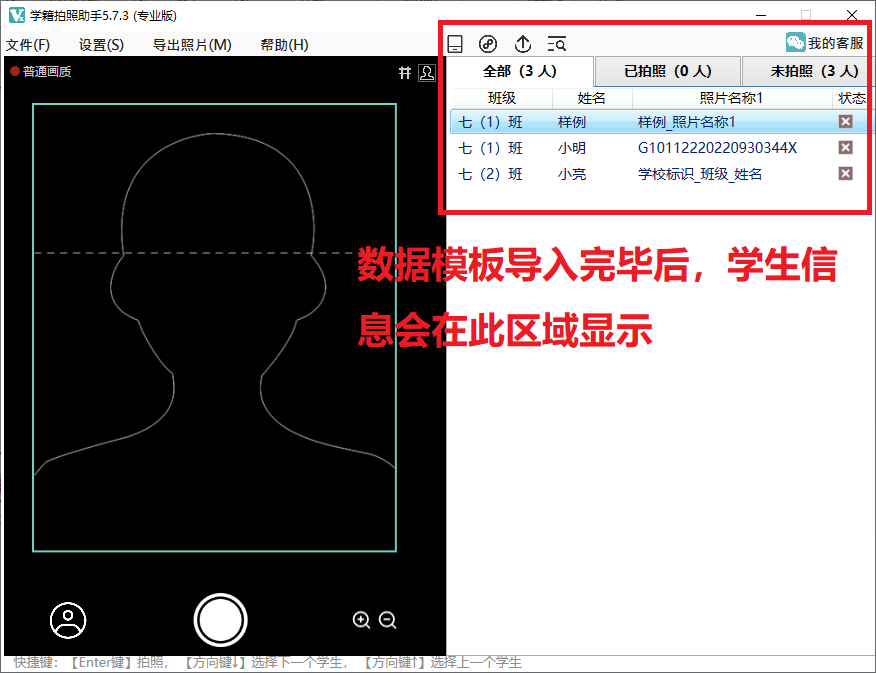Open the 导出照片 menu
The height and width of the screenshot is (673, 876).
click(x=188, y=44)
